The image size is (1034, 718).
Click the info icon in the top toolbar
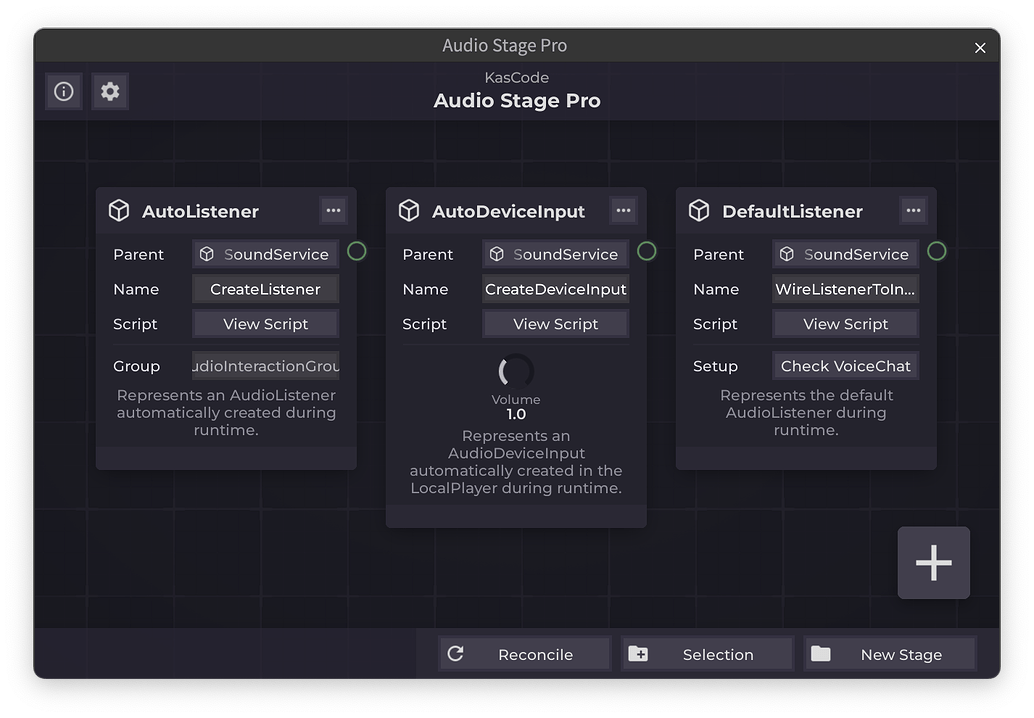click(63, 91)
